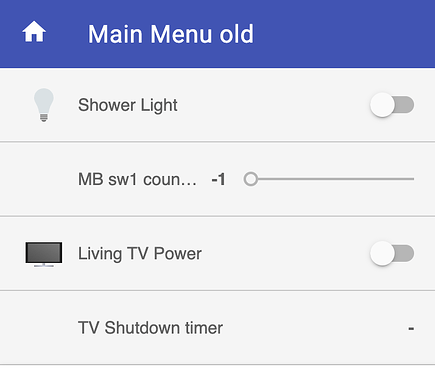Image resolution: width=435 pixels, height=375 pixels.
Task: Select the Main Menu old title
Action: coord(171,34)
